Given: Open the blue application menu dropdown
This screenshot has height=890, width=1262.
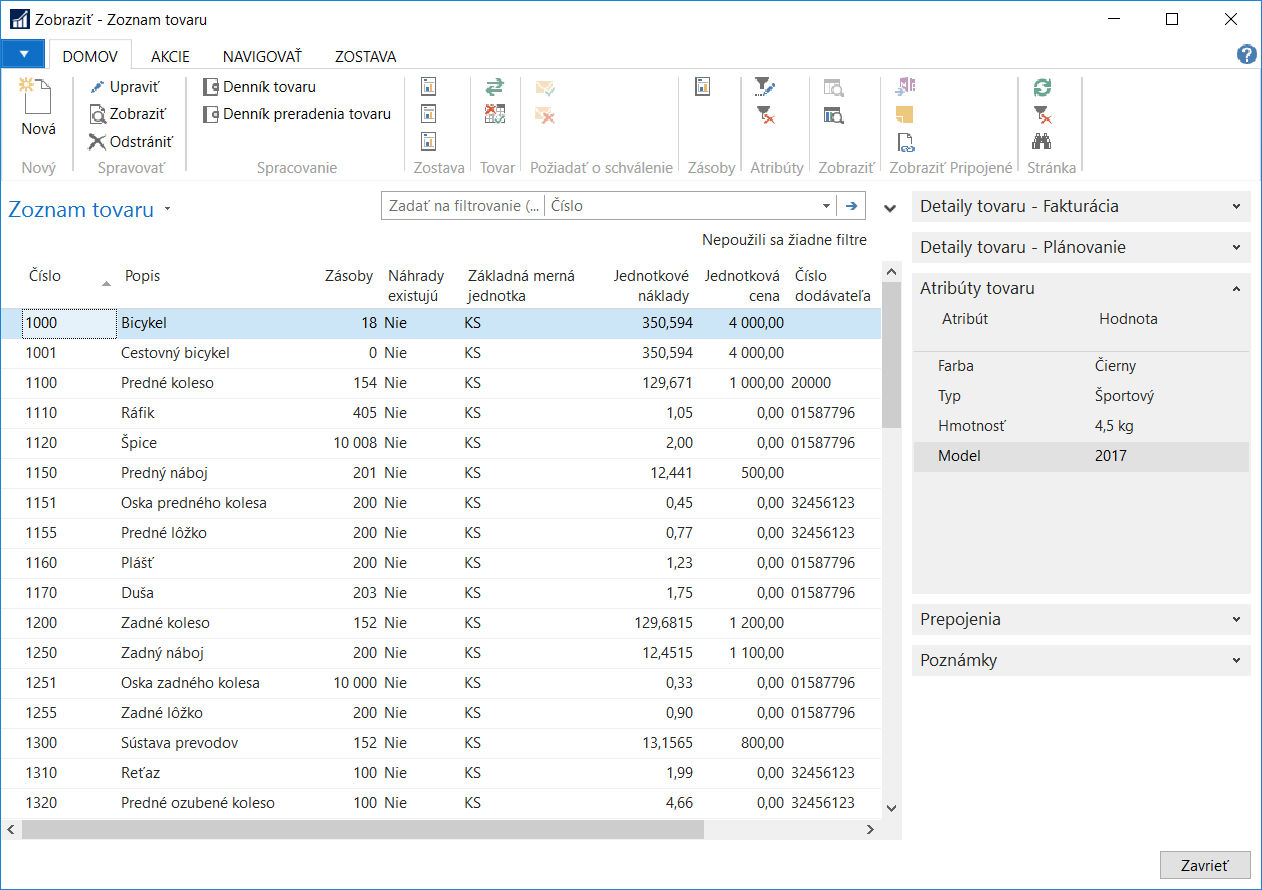Looking at the screenshot, I should tap(24, 54).
